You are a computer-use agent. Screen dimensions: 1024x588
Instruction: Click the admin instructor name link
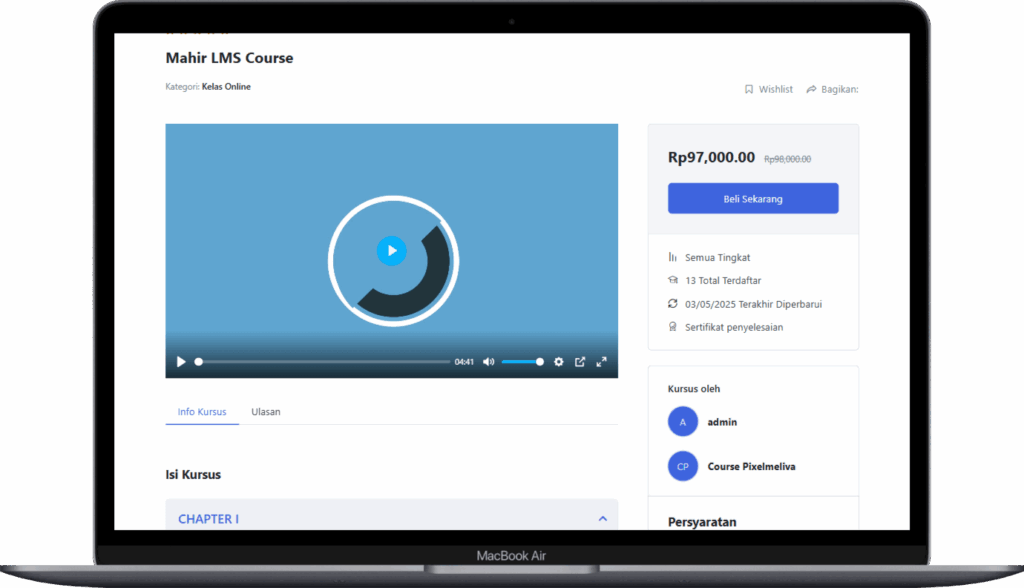[x=722, y=422]
